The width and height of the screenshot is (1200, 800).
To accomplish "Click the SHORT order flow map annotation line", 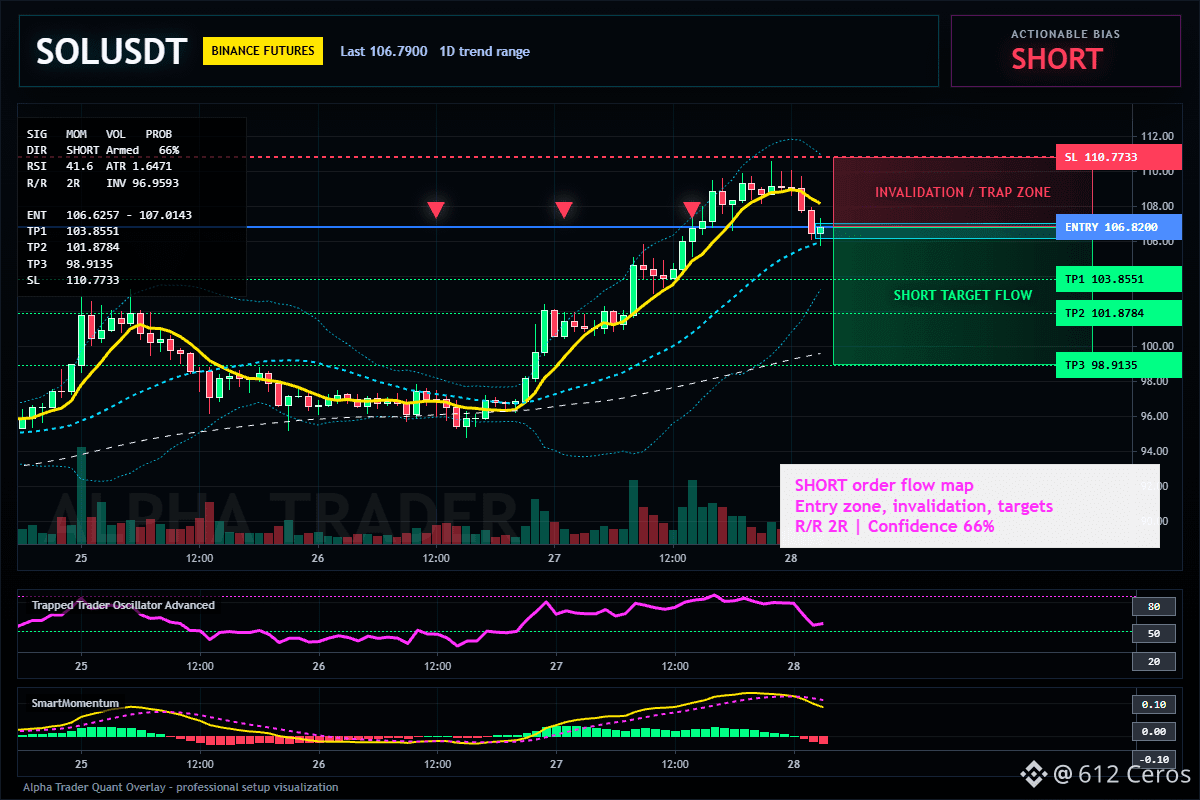I will tap(883, 485).
